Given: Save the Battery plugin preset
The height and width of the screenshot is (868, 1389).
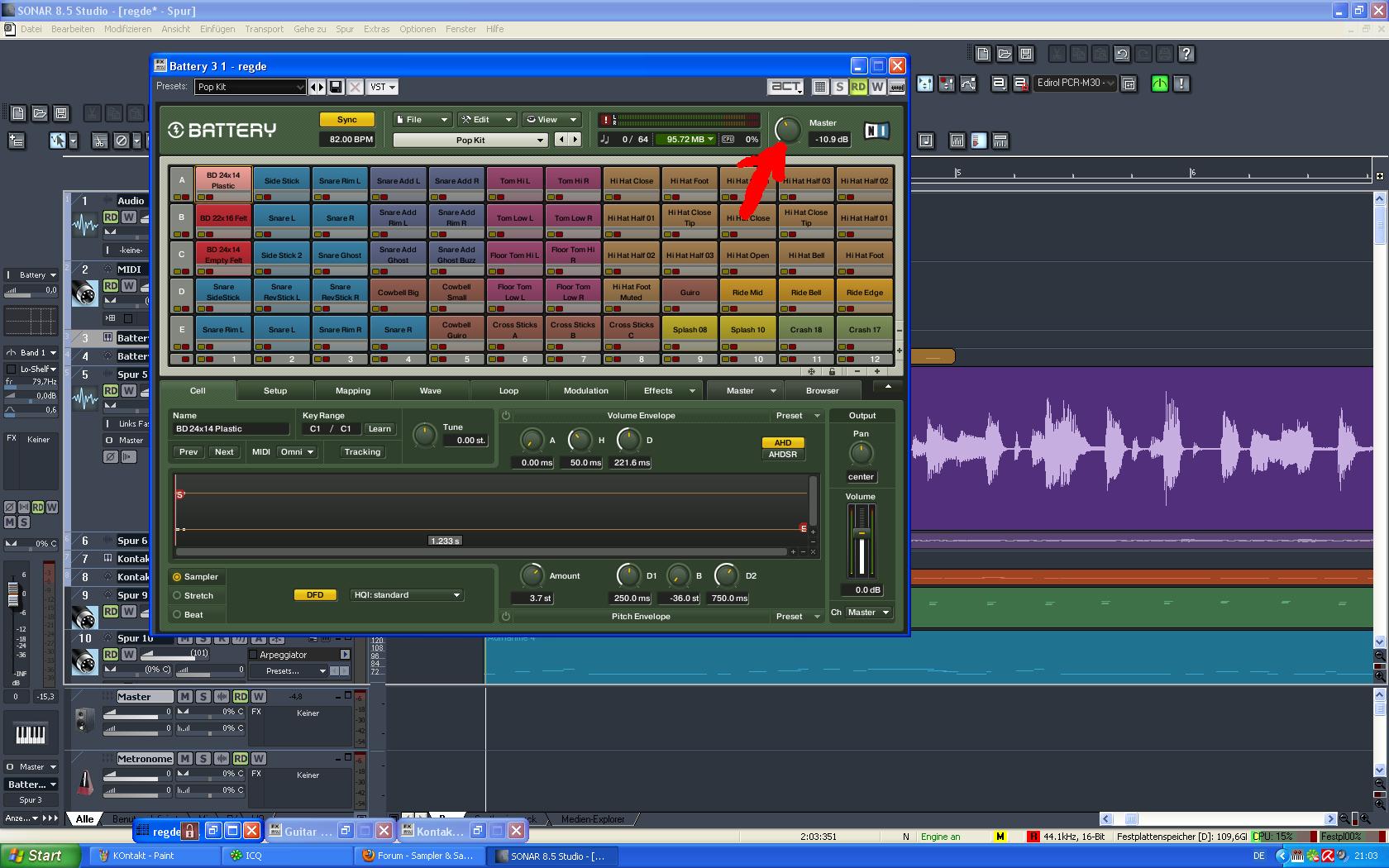Looking at the screenshot, I should [x=336, y=87].
